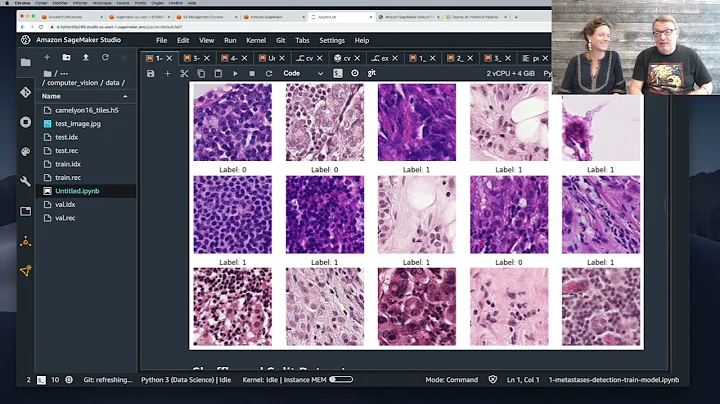The width and height of the screenshot is (720, 404).
Task: Open the Edit menu
Action: pos(183,40)
